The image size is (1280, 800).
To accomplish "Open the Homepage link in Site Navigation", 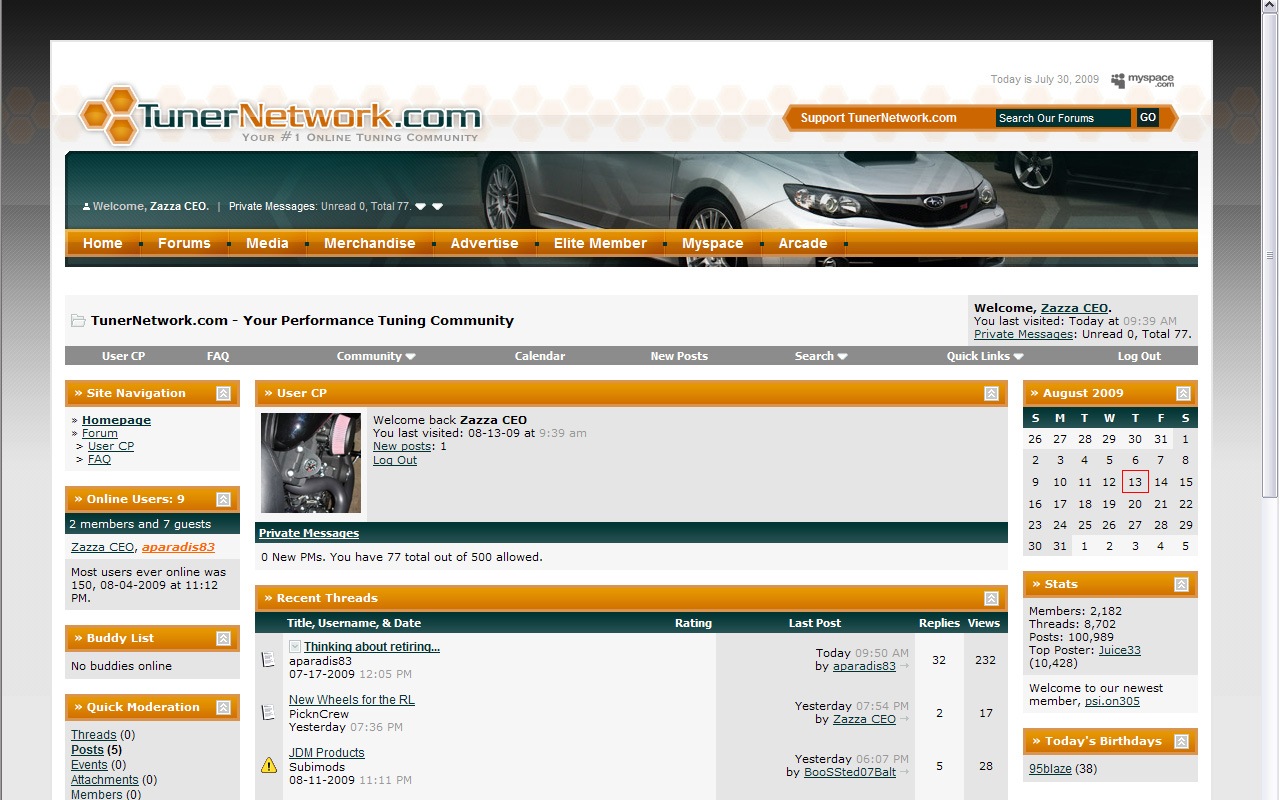I will (116, 420).
